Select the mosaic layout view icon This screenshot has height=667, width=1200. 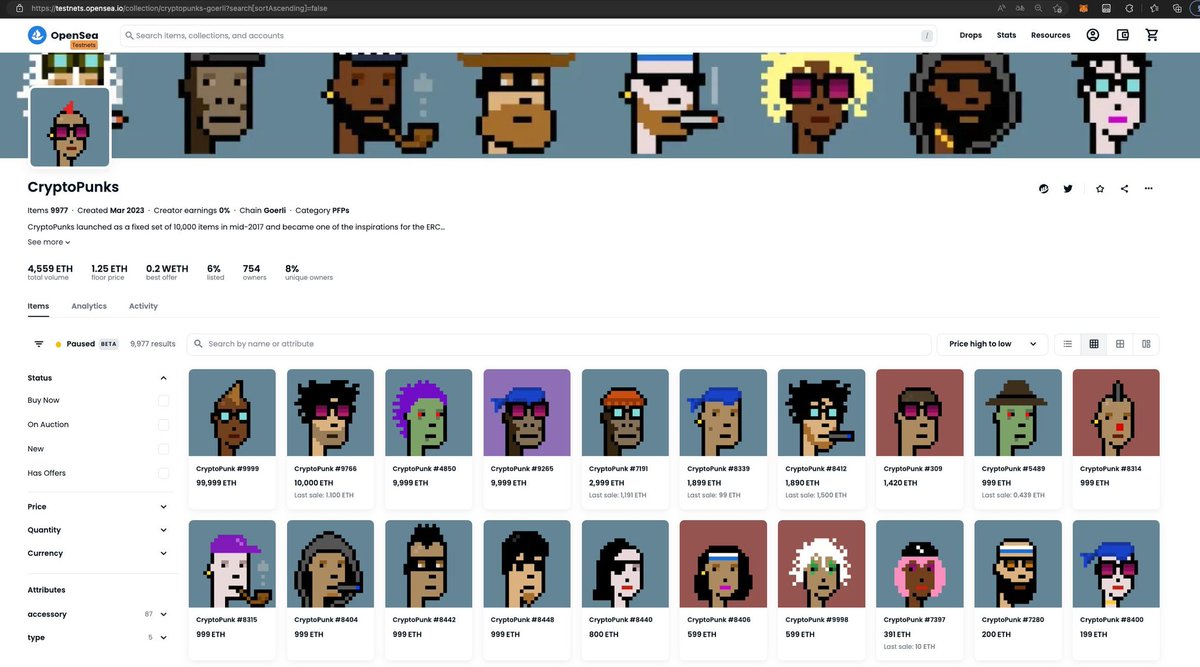click(x=1146, y=344)
